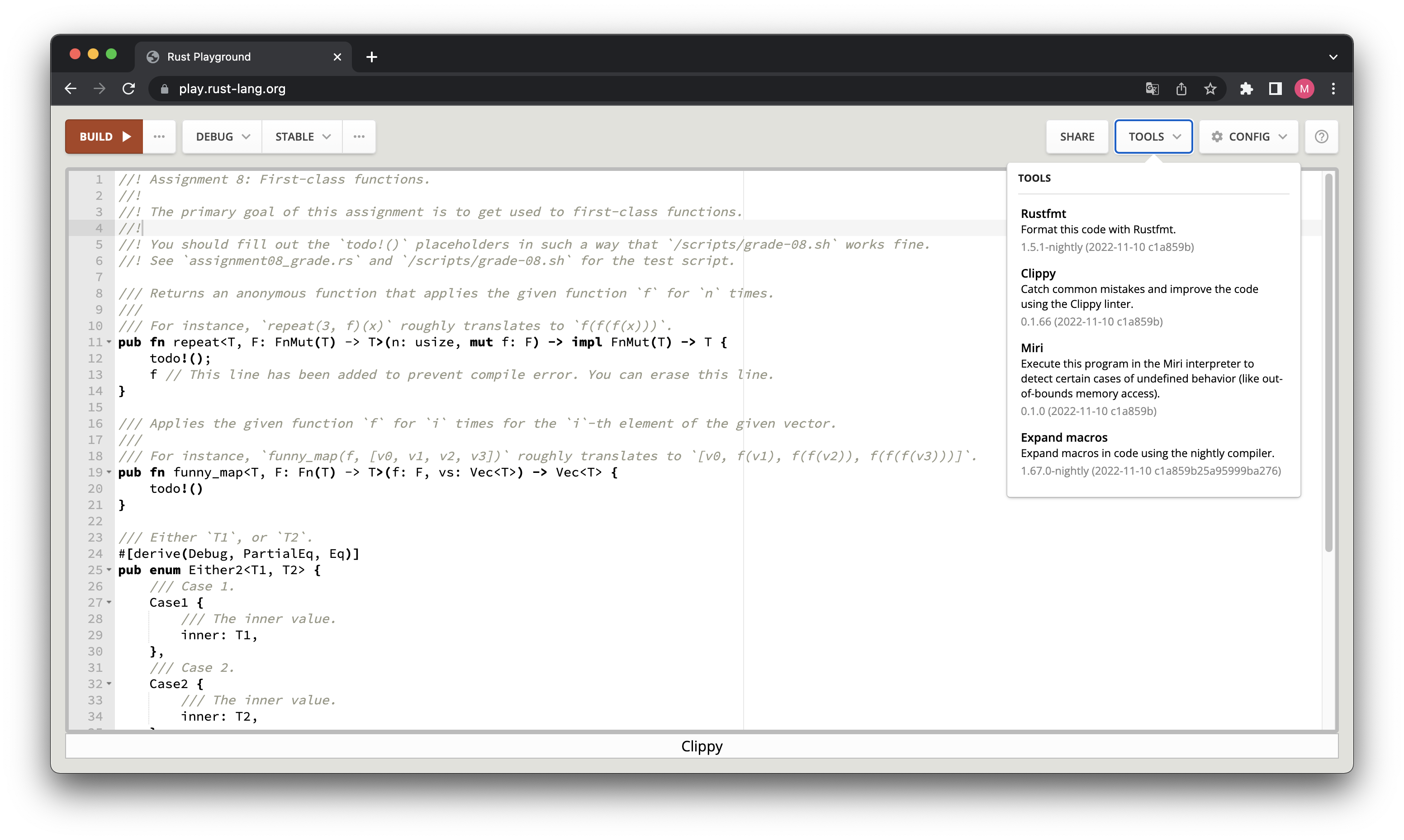Open the STABLE channel dropdown
Viewport: 1404px width, 840px height.
click(301, 136)
